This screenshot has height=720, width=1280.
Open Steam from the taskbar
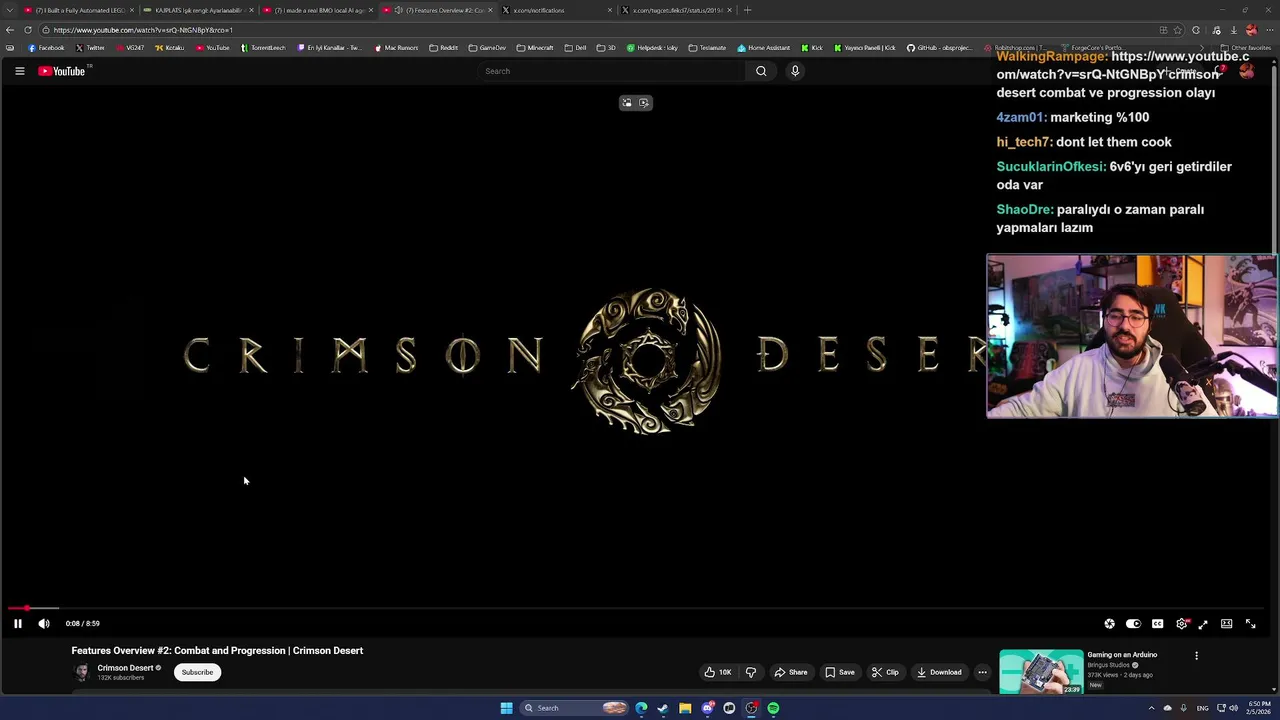point(663,708)
